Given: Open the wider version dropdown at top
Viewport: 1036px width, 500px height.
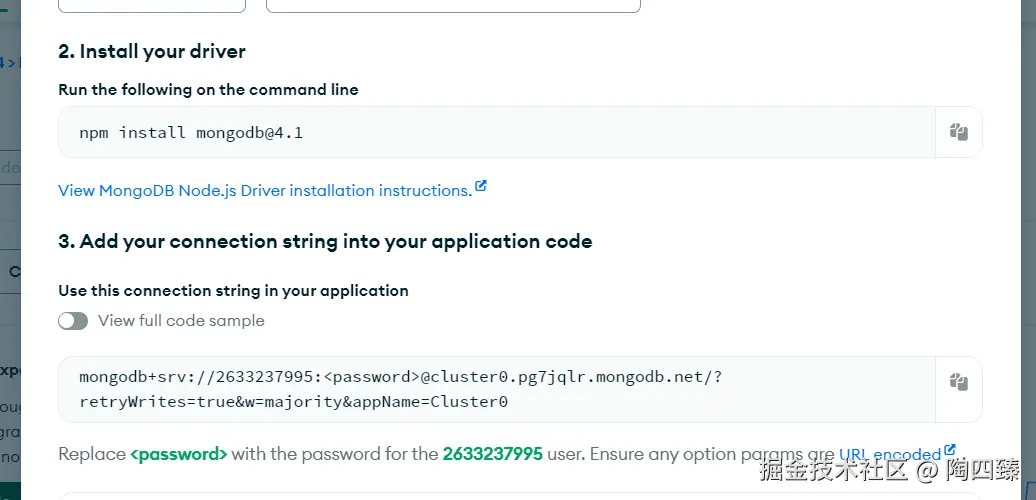Looking at the screenshot, I should (453, 5).
